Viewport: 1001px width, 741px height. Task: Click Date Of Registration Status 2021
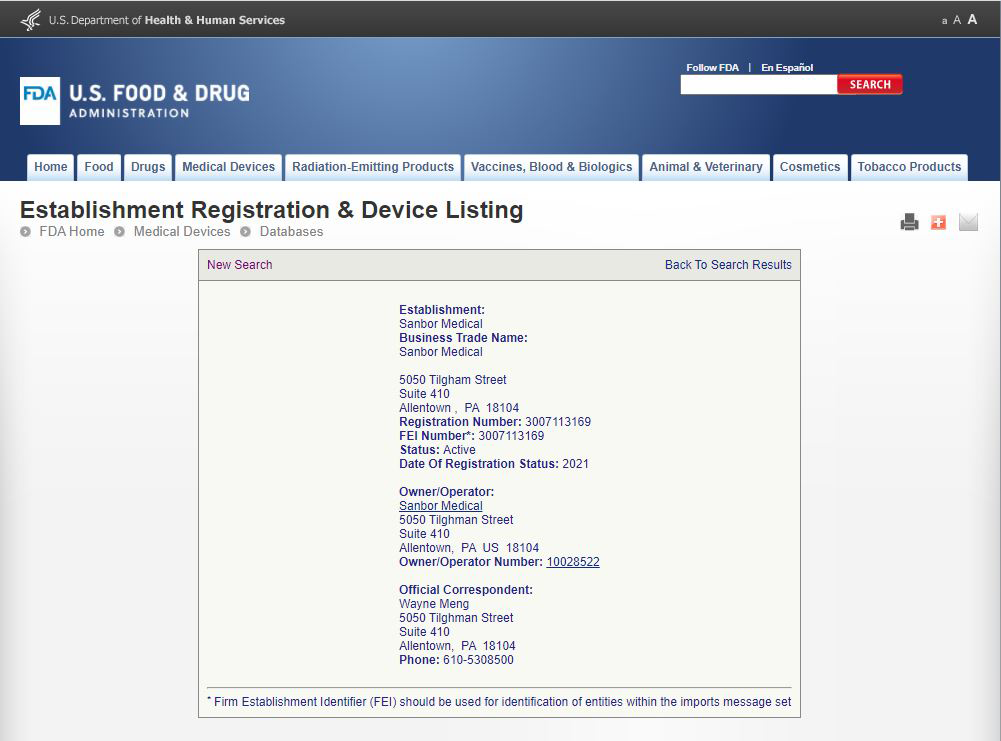tap(494, 464)
